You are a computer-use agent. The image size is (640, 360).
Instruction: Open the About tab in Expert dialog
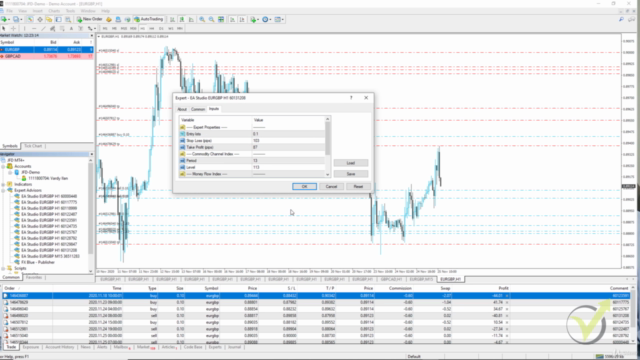point(182,109)
